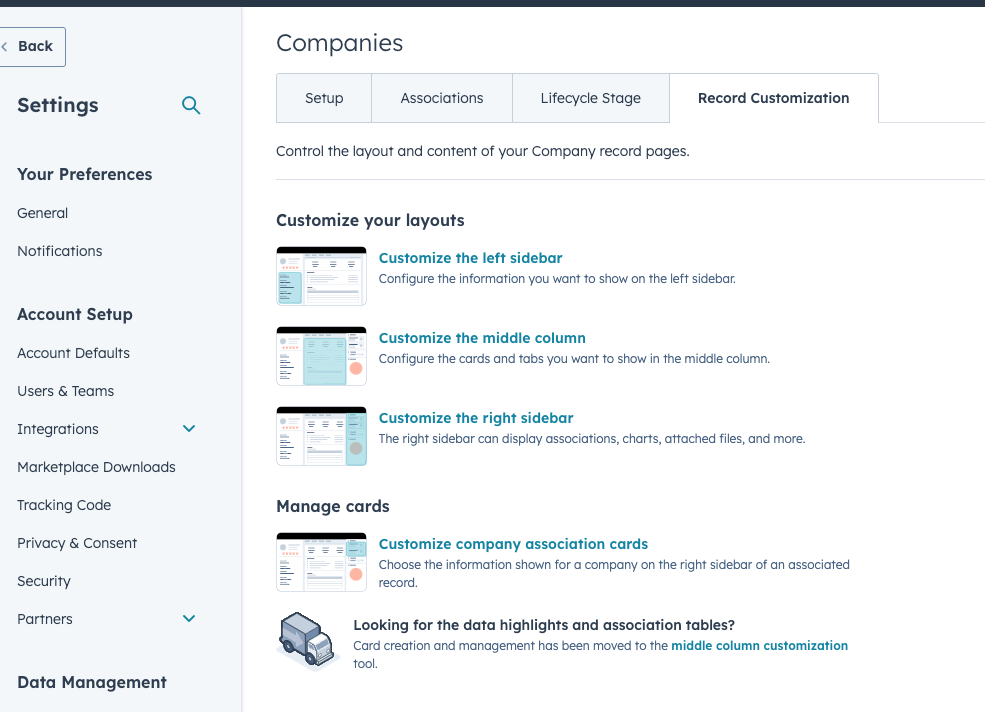Switch to the Associations tab
This screenshot has height=712, width=985.
[441, 98]
